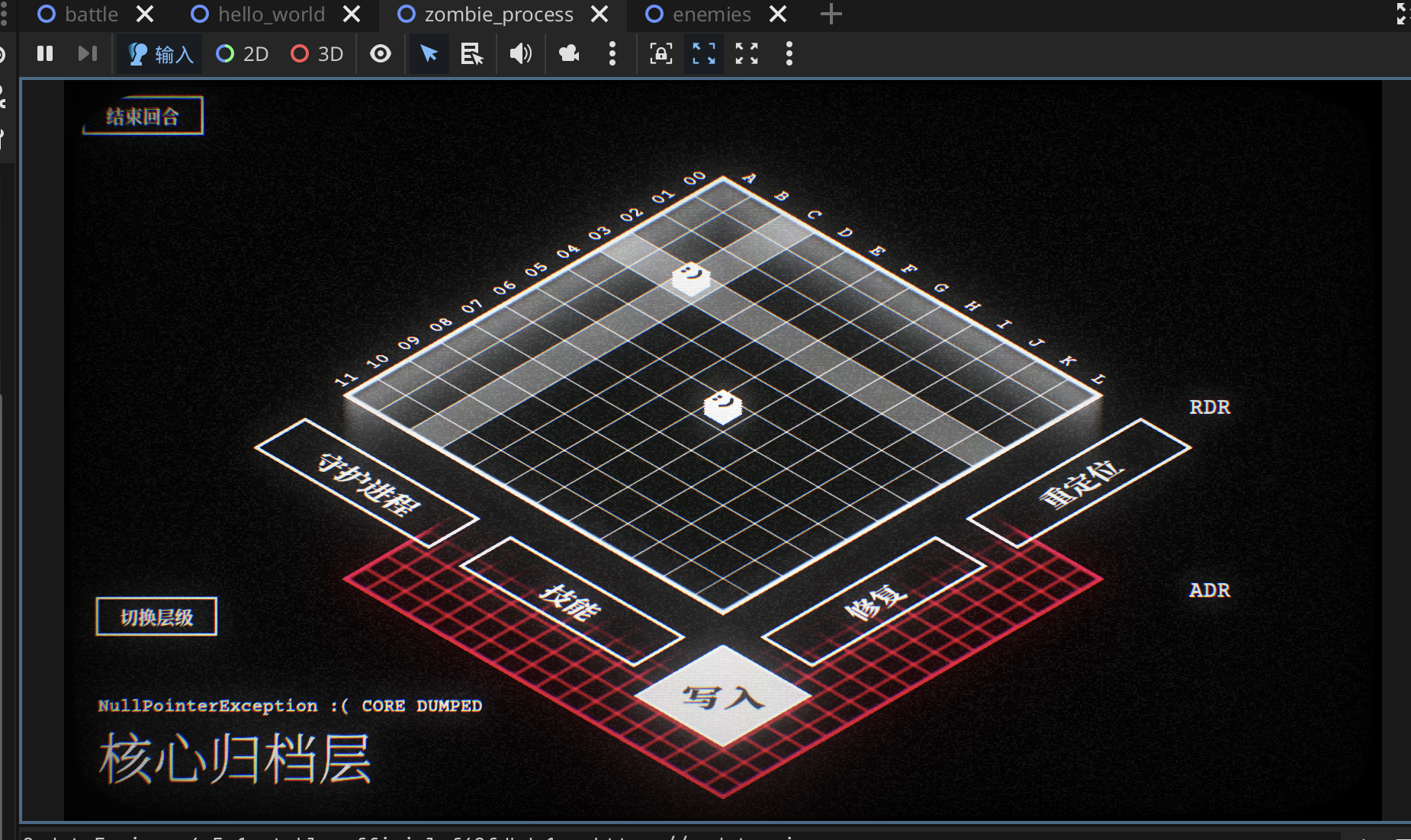Screen dimensions: 1411x840
Task: Mute the game audio
Action: [x=521, y=53]
